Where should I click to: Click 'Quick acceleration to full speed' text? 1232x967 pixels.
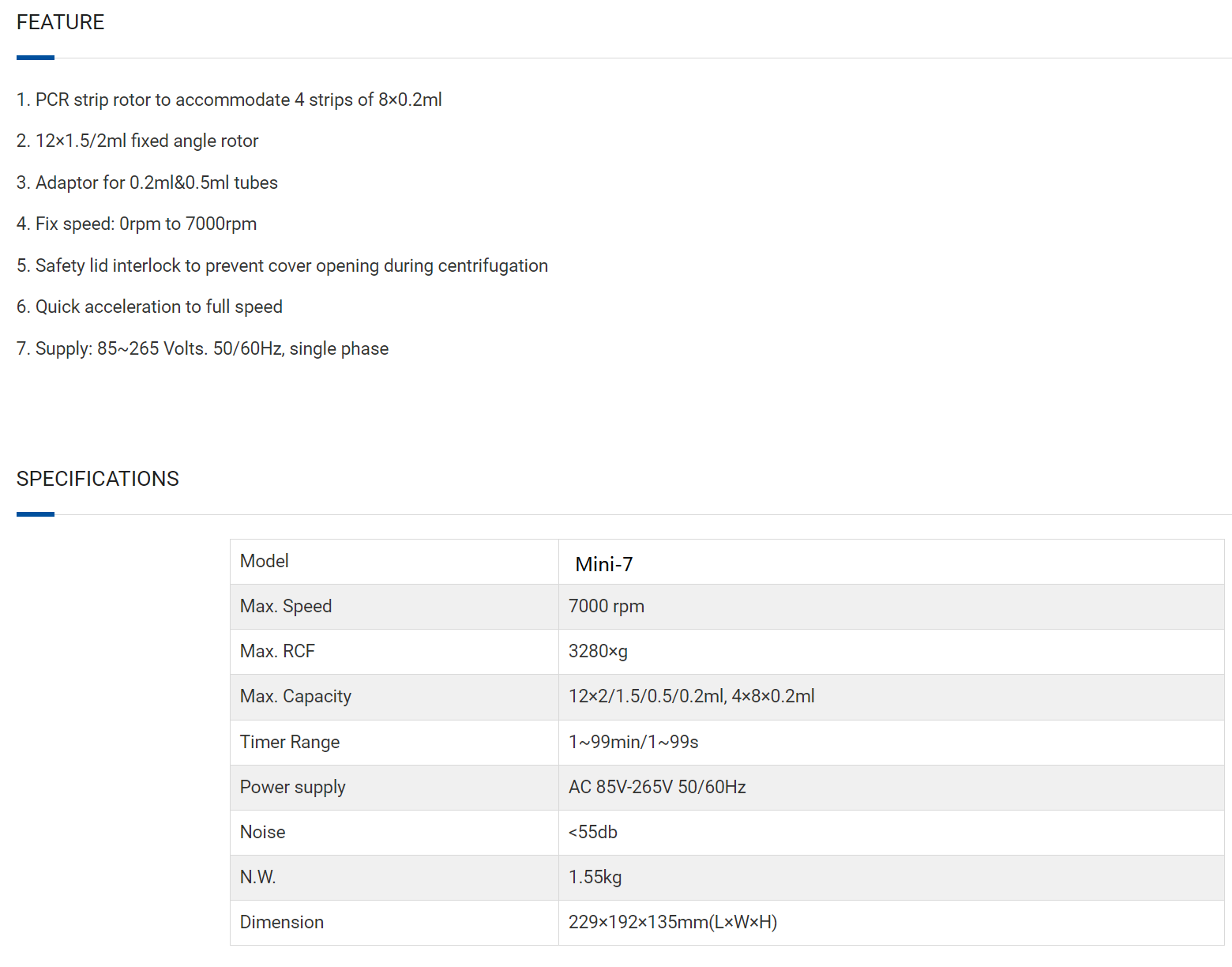pyautogui.click(x=159, y=307)
